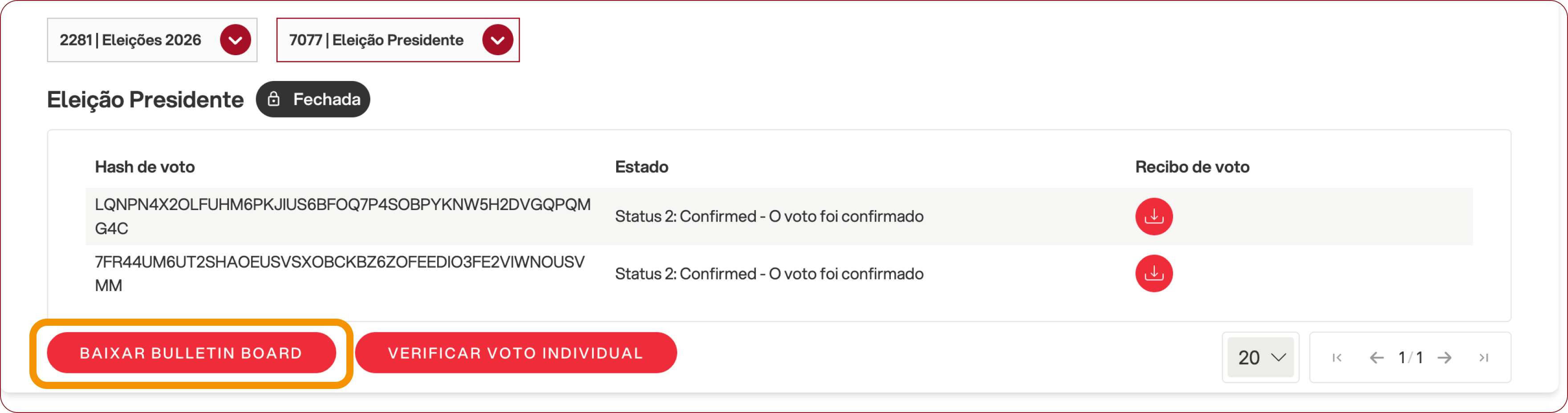
Task: Click the Estado column header
Action: [642, 166]
